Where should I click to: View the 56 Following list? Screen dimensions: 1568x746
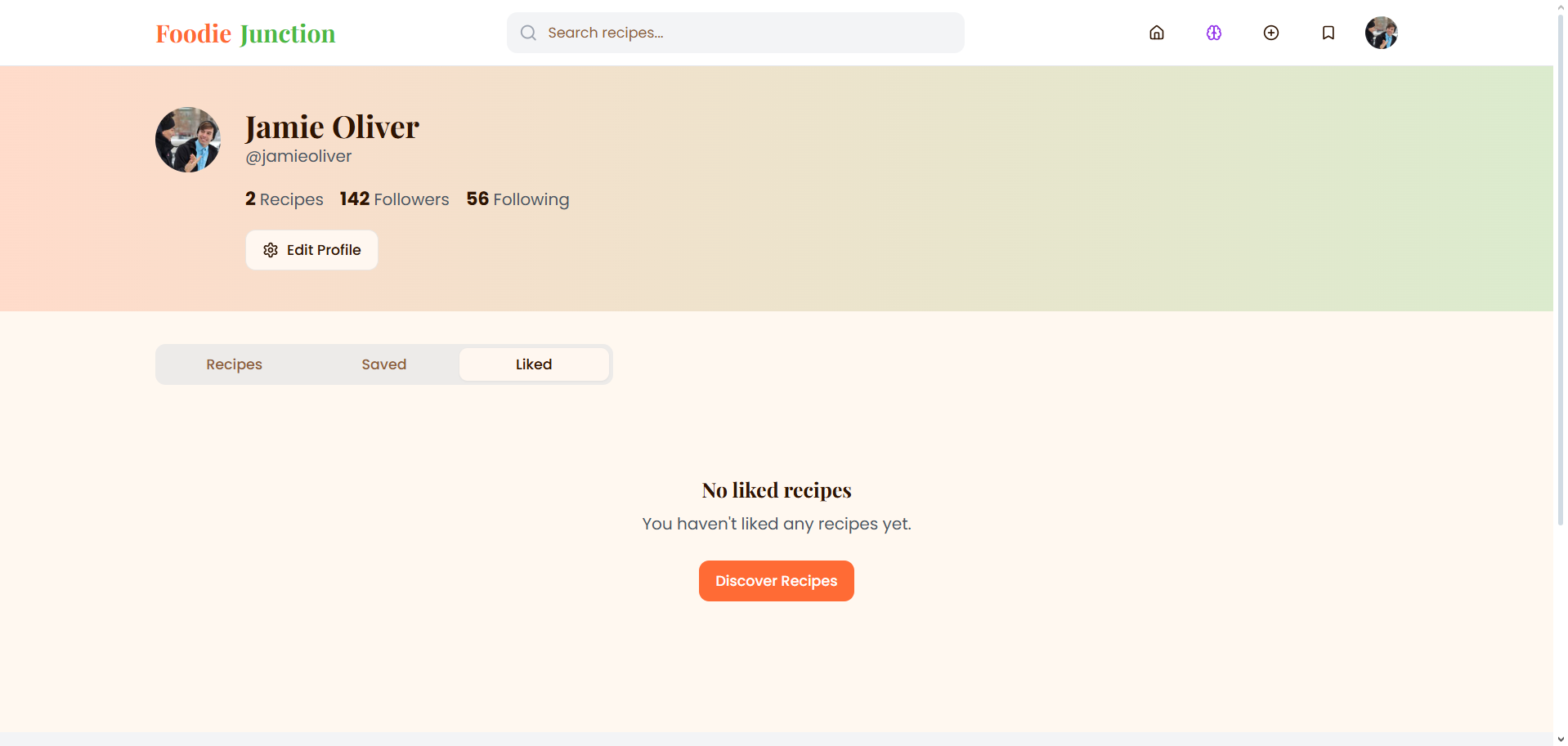pyautogui.click(x=517, y=199)
